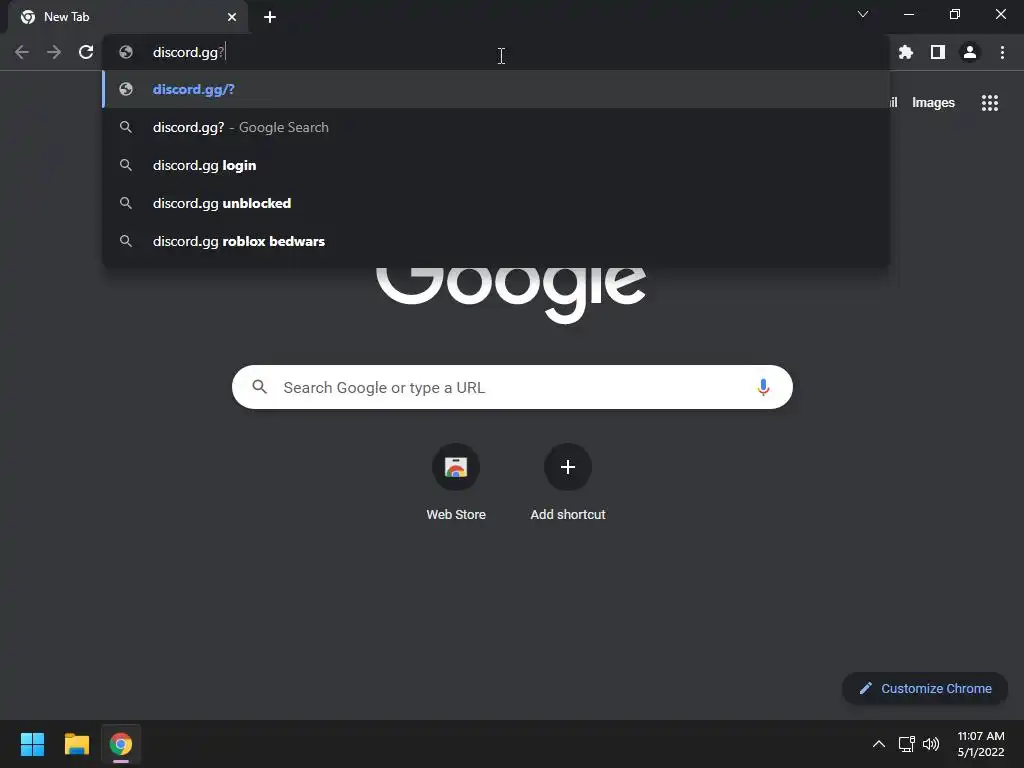Open Chrome's three-dot menu
The height and width of the screenshot is (768, 1024).
coord(1002,52)
